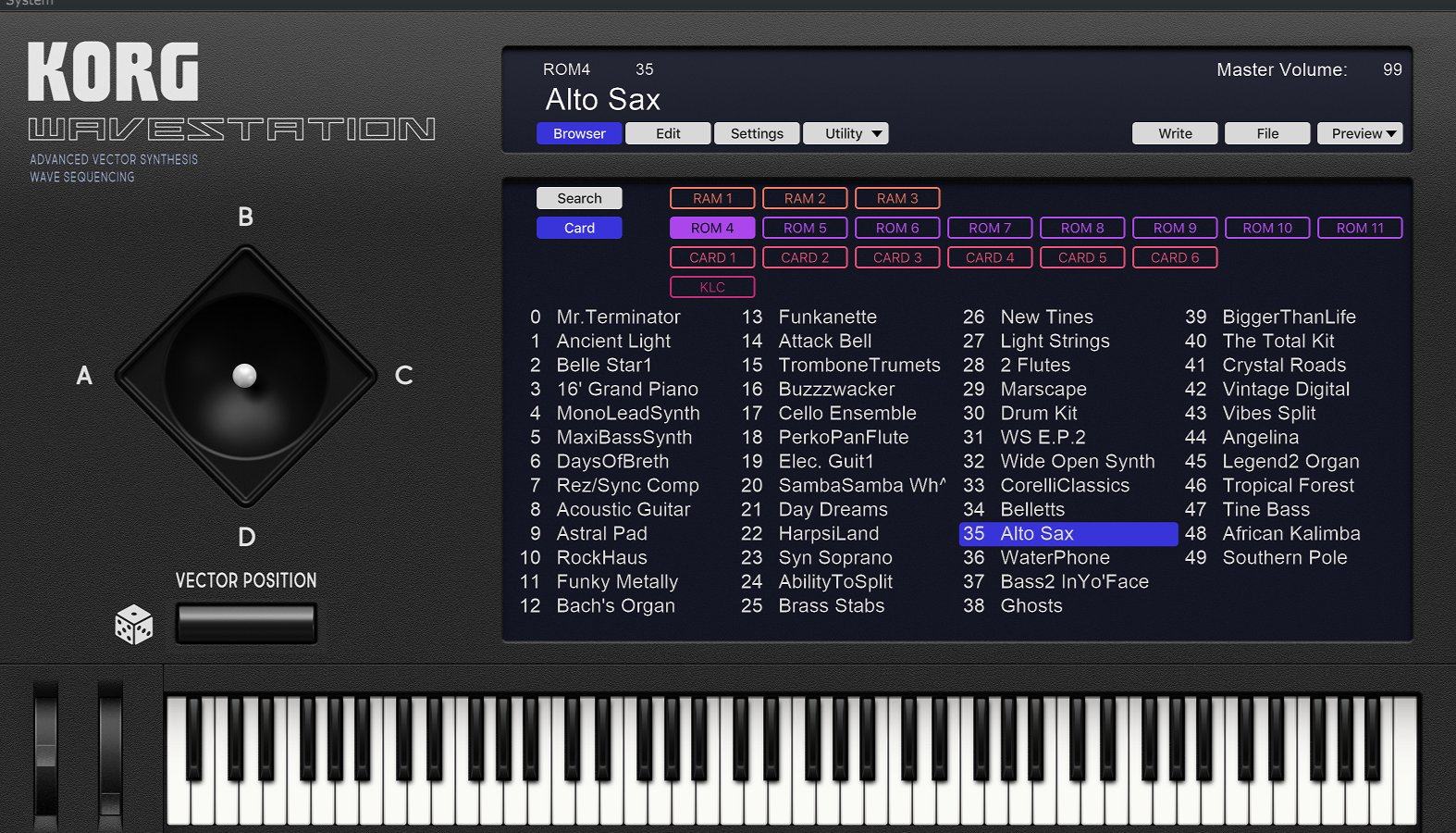Click the Master Volume value 99
The width and height of the screenshot is (1456, 833).
click(1392, 69)
